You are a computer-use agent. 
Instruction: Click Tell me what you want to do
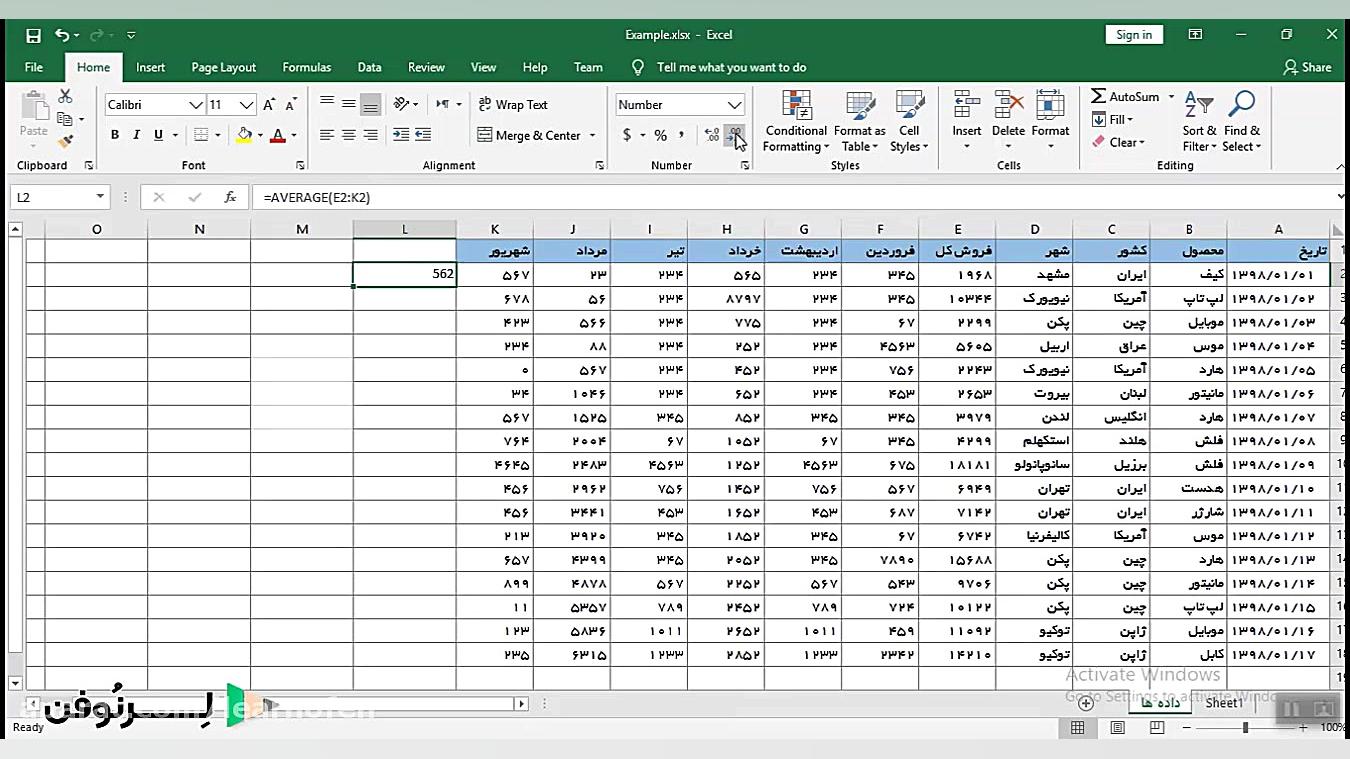pyautogui.click(x=731, y=67)
